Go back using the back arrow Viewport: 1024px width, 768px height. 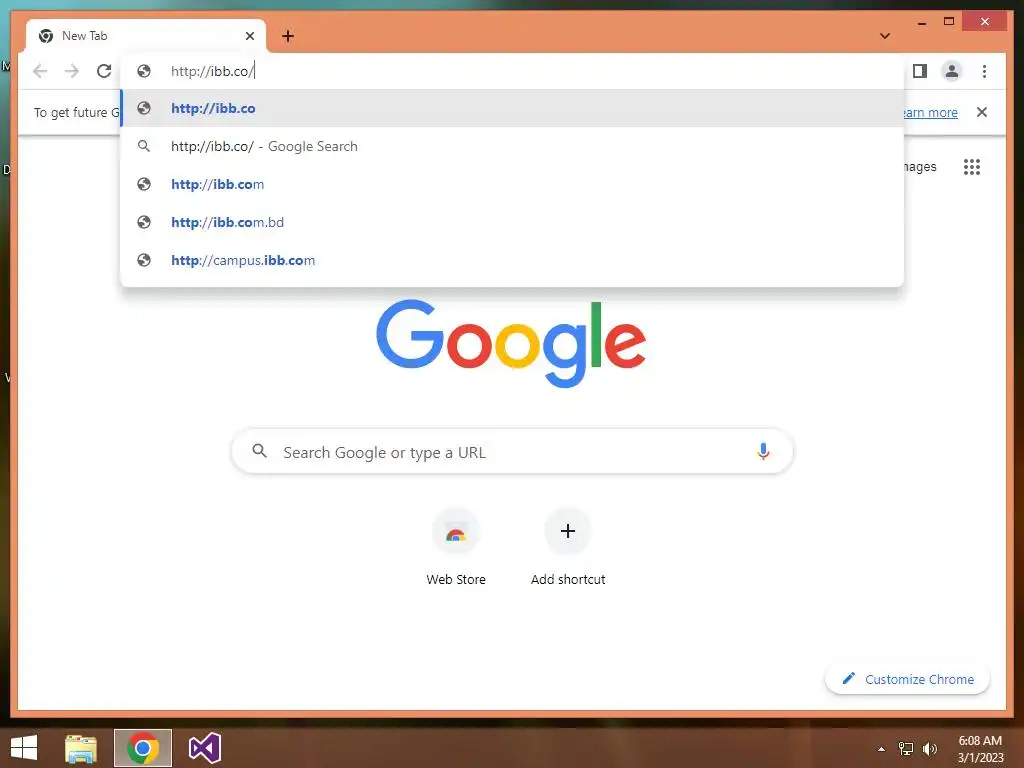tap(40, 71)
